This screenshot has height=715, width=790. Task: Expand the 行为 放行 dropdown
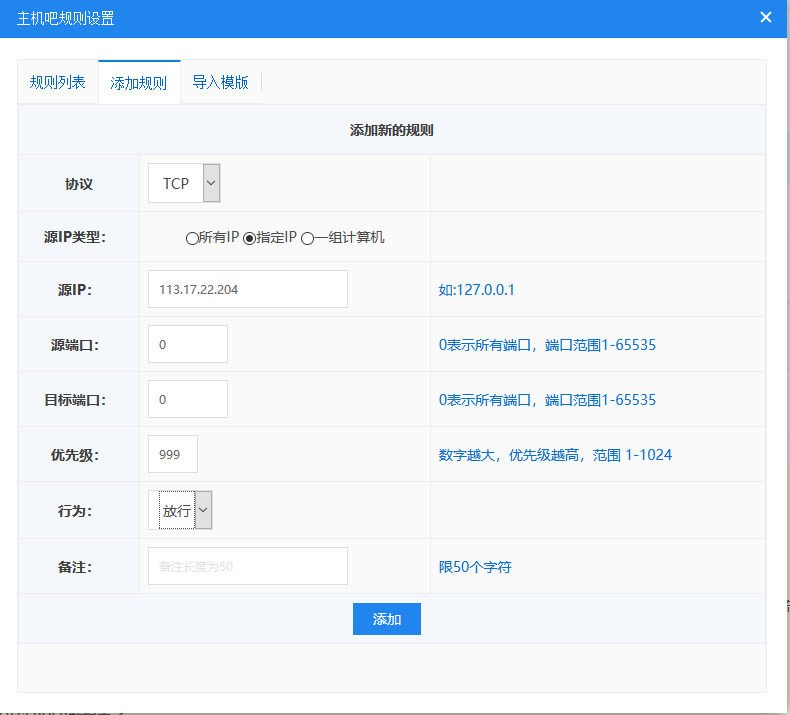coord(180,510)
